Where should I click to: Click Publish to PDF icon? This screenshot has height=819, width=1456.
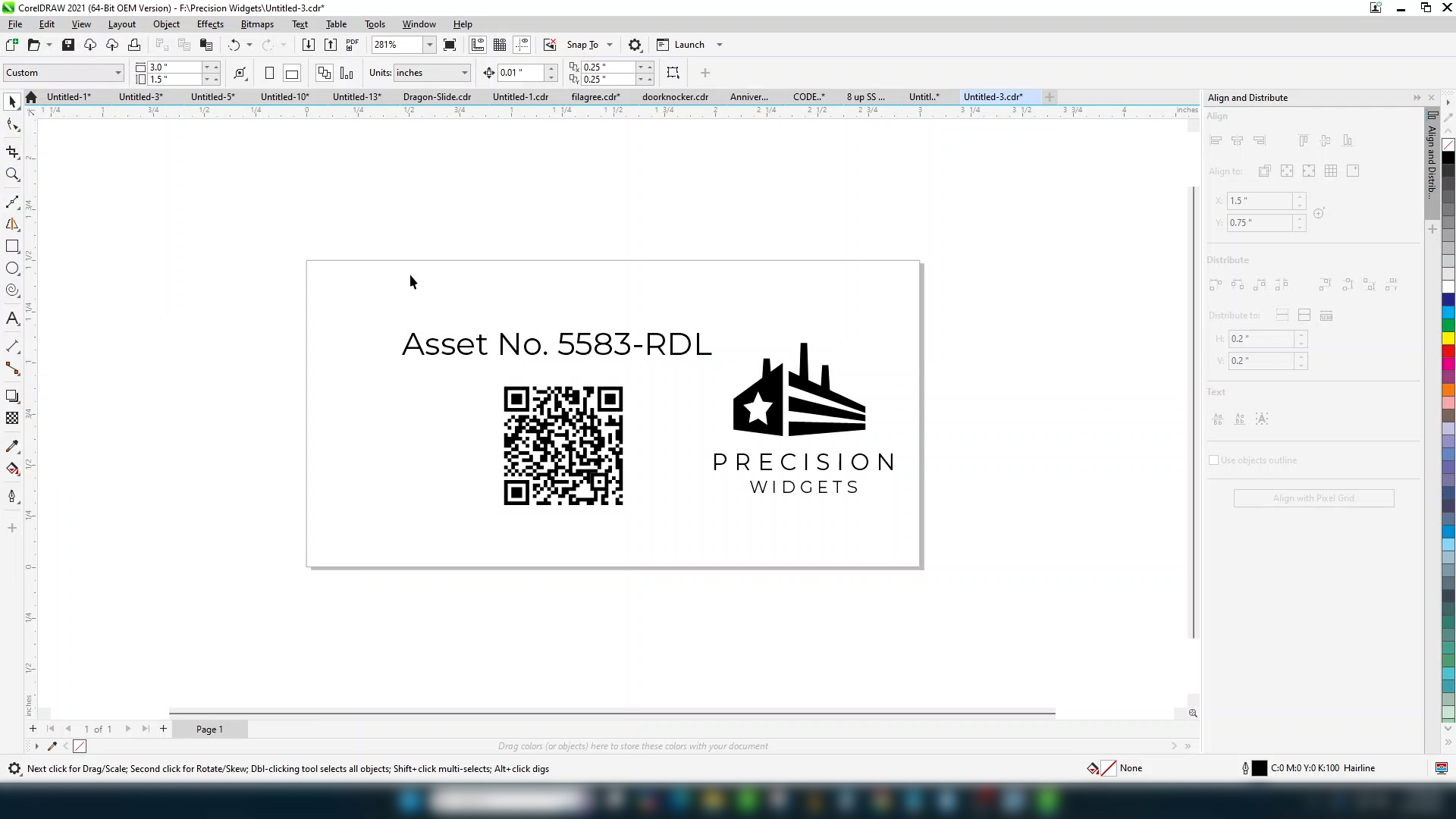coord(352,45)
